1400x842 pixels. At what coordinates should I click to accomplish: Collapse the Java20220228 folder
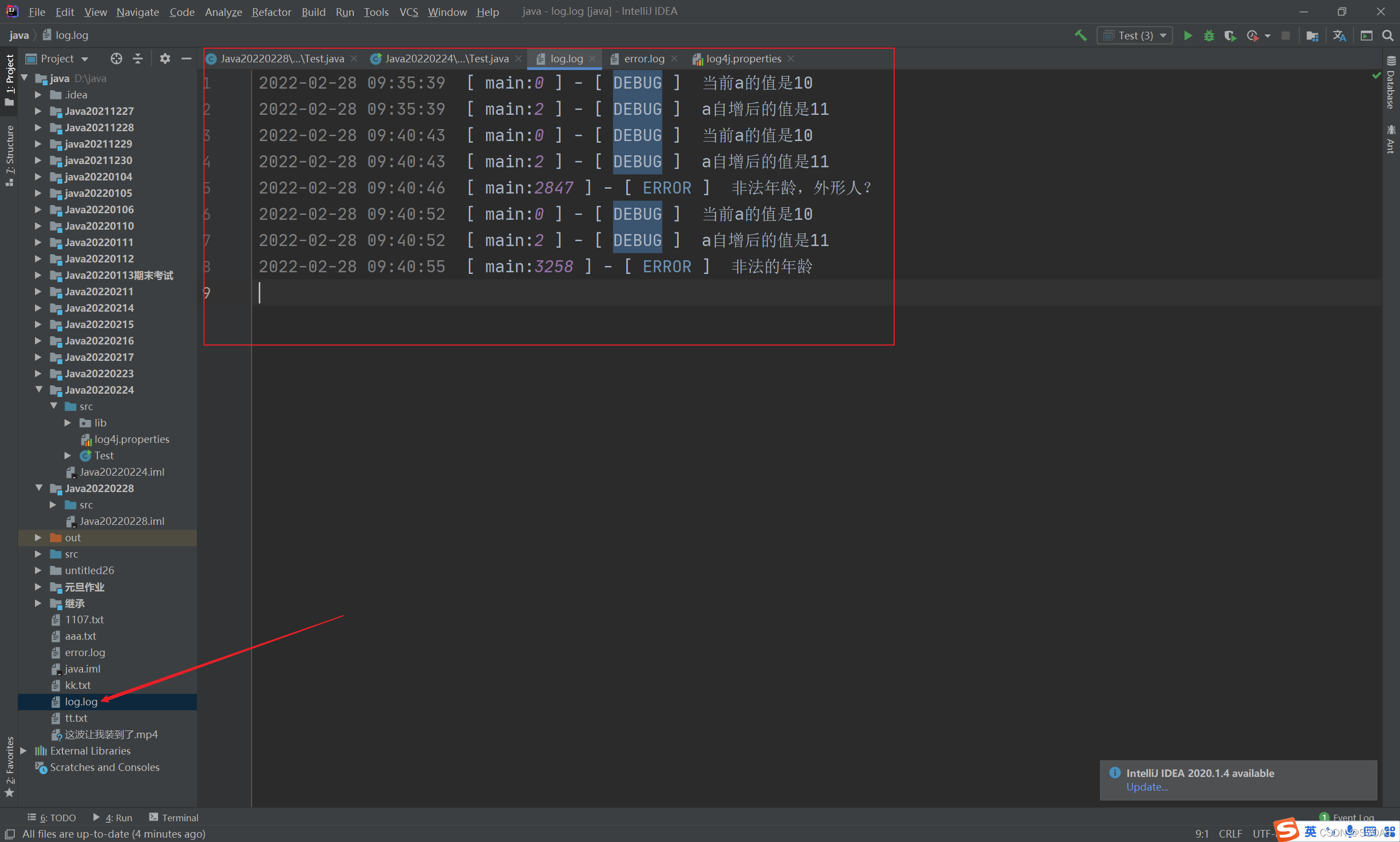coord(39,488)
